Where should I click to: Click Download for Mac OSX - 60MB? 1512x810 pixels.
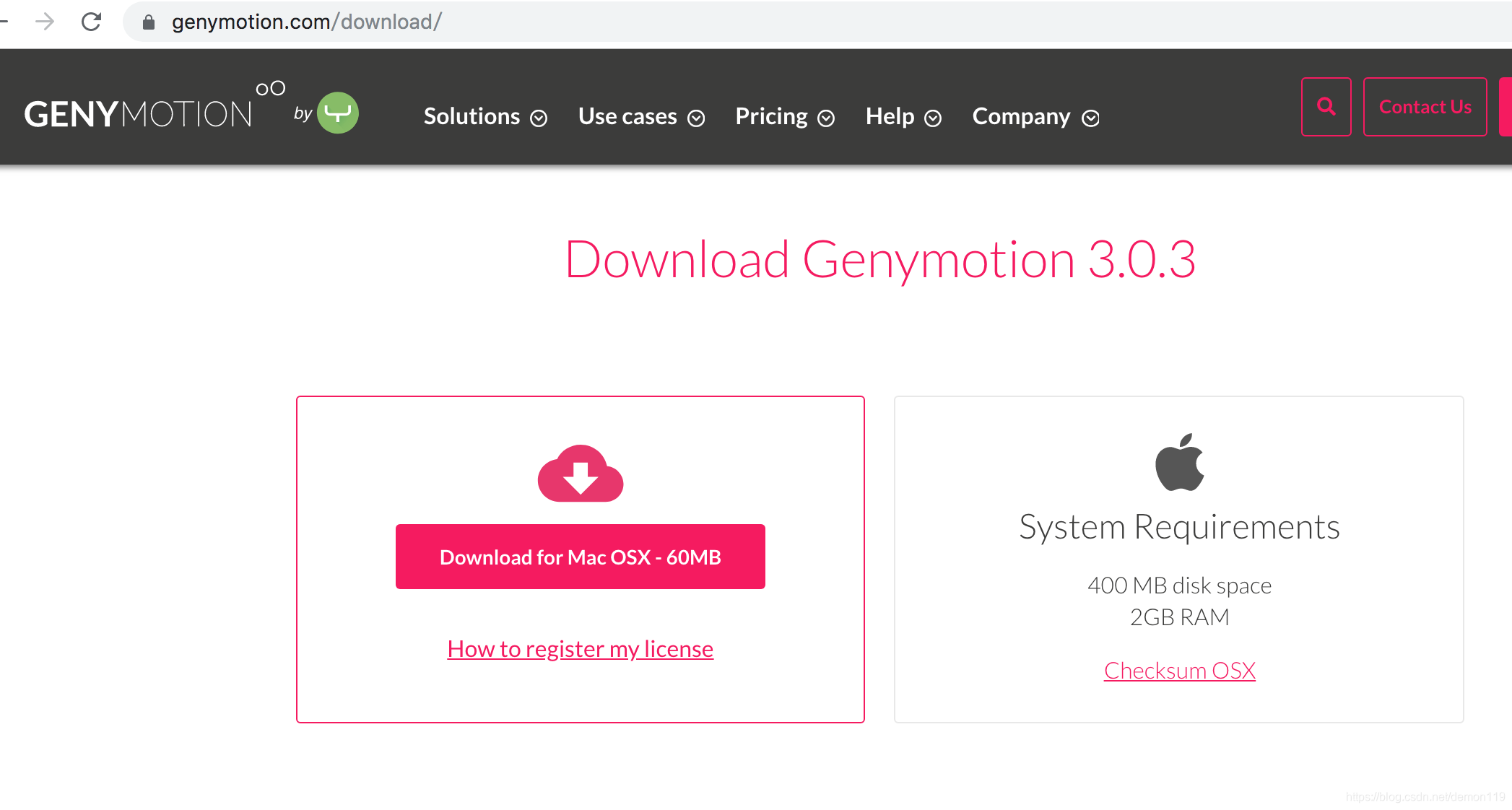click(x=581, y=557)
